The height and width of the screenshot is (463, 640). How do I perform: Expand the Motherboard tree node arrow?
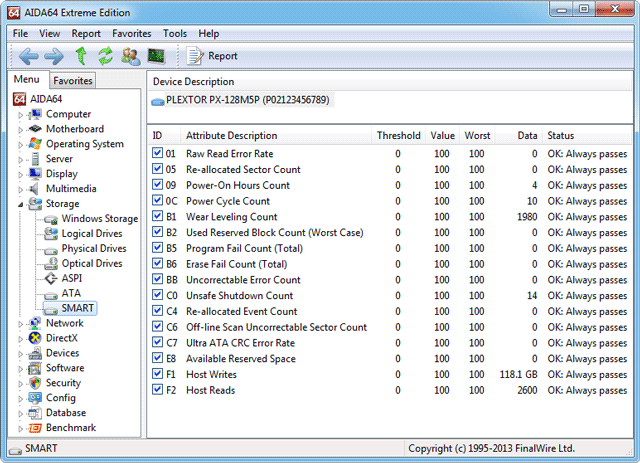(x=20, y=130)
